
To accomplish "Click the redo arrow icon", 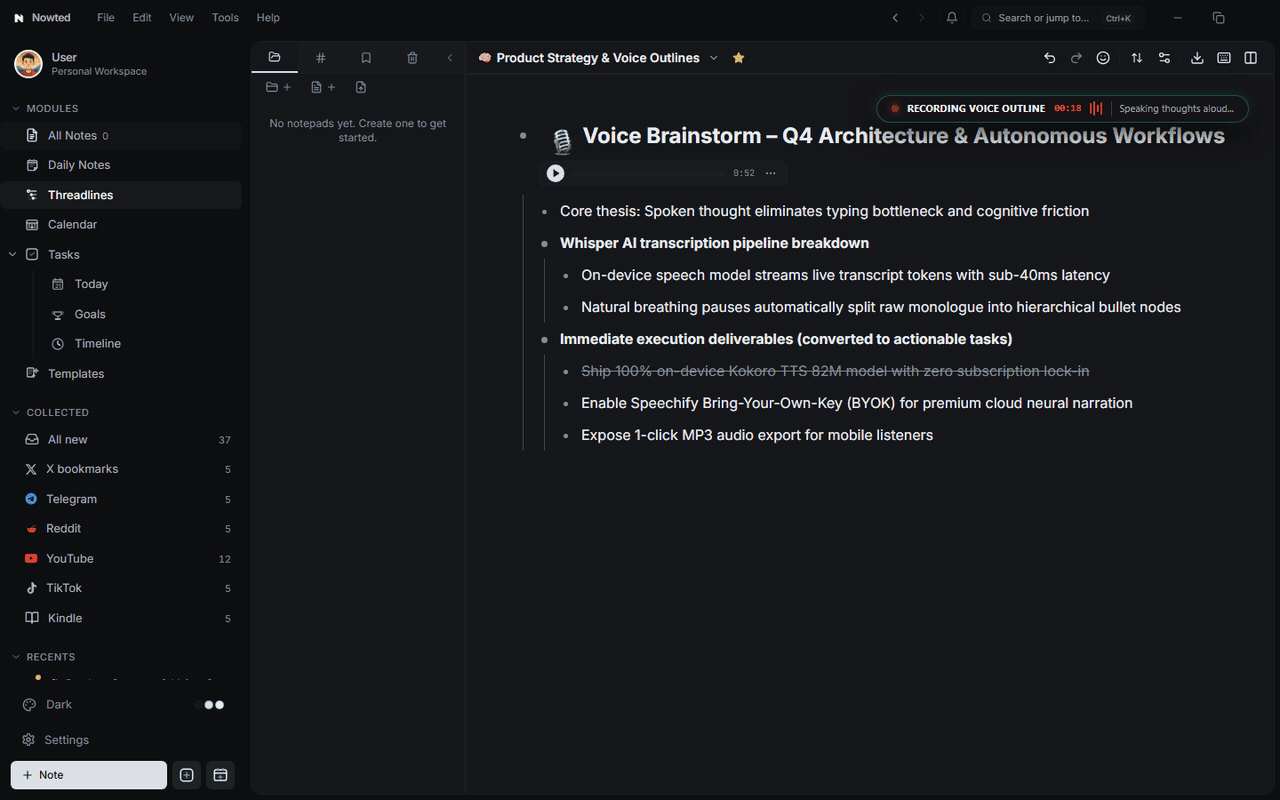I will 1076,58.
